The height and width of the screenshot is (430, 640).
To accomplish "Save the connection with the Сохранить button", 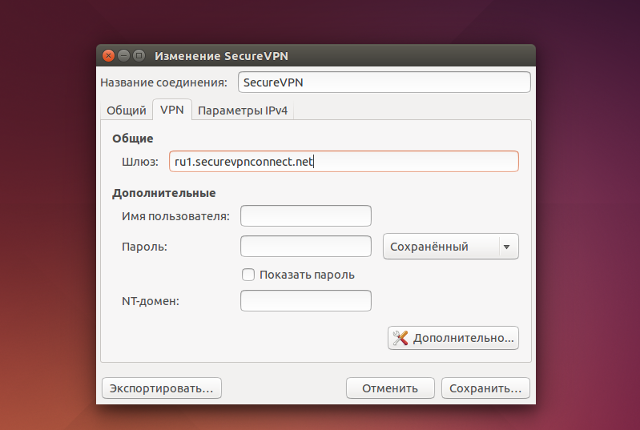I will [x=485, y=388].
